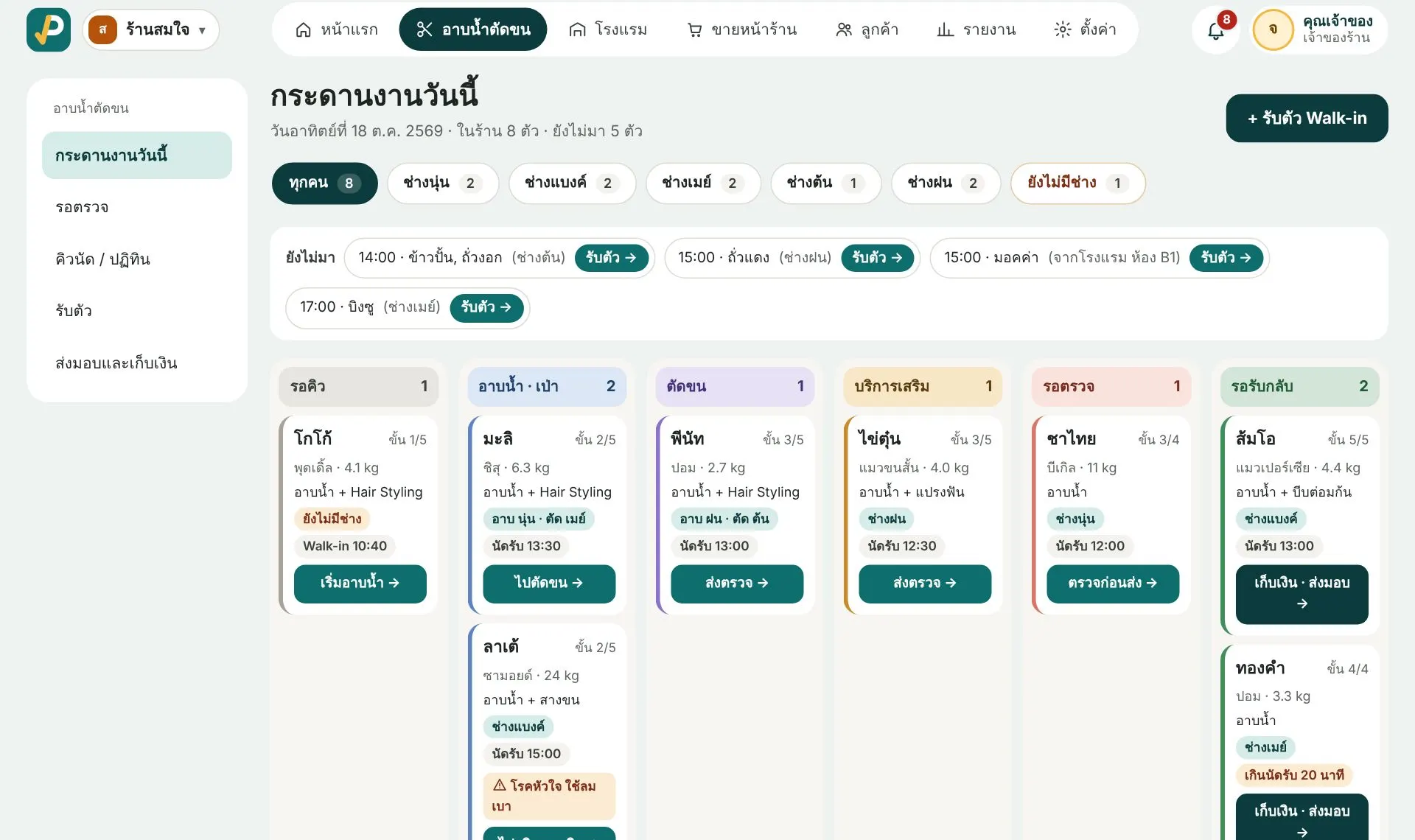This screenshot has height=840, width=1415.
Task: Open the ลาเต้ pet card name
Action: click(501, 646)
